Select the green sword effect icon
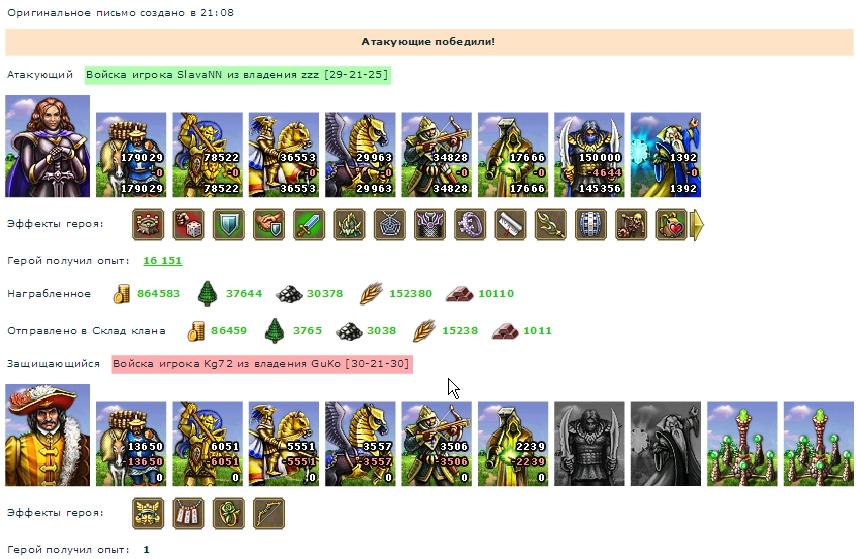 (309, 224)
